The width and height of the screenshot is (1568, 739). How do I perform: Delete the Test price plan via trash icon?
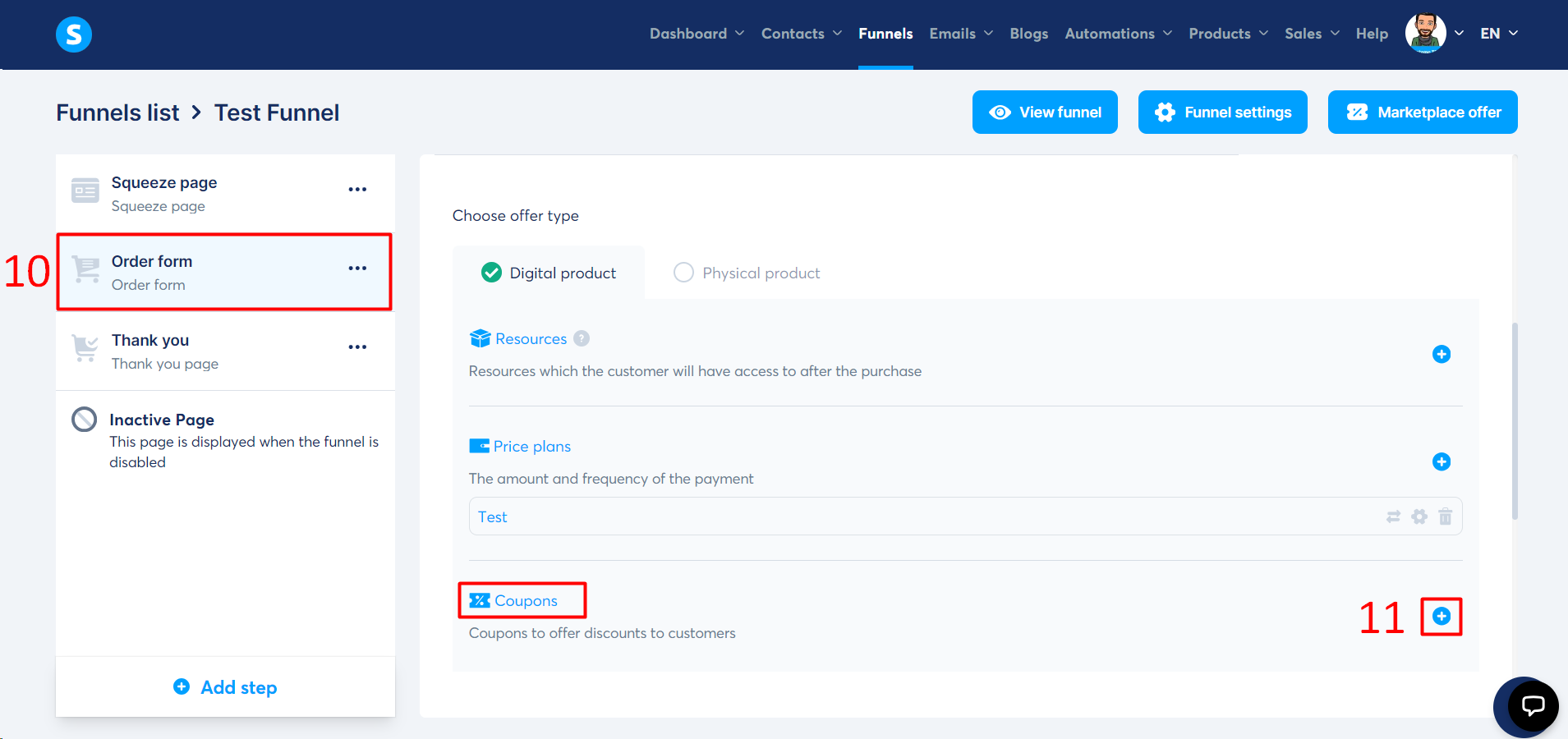1446,516
